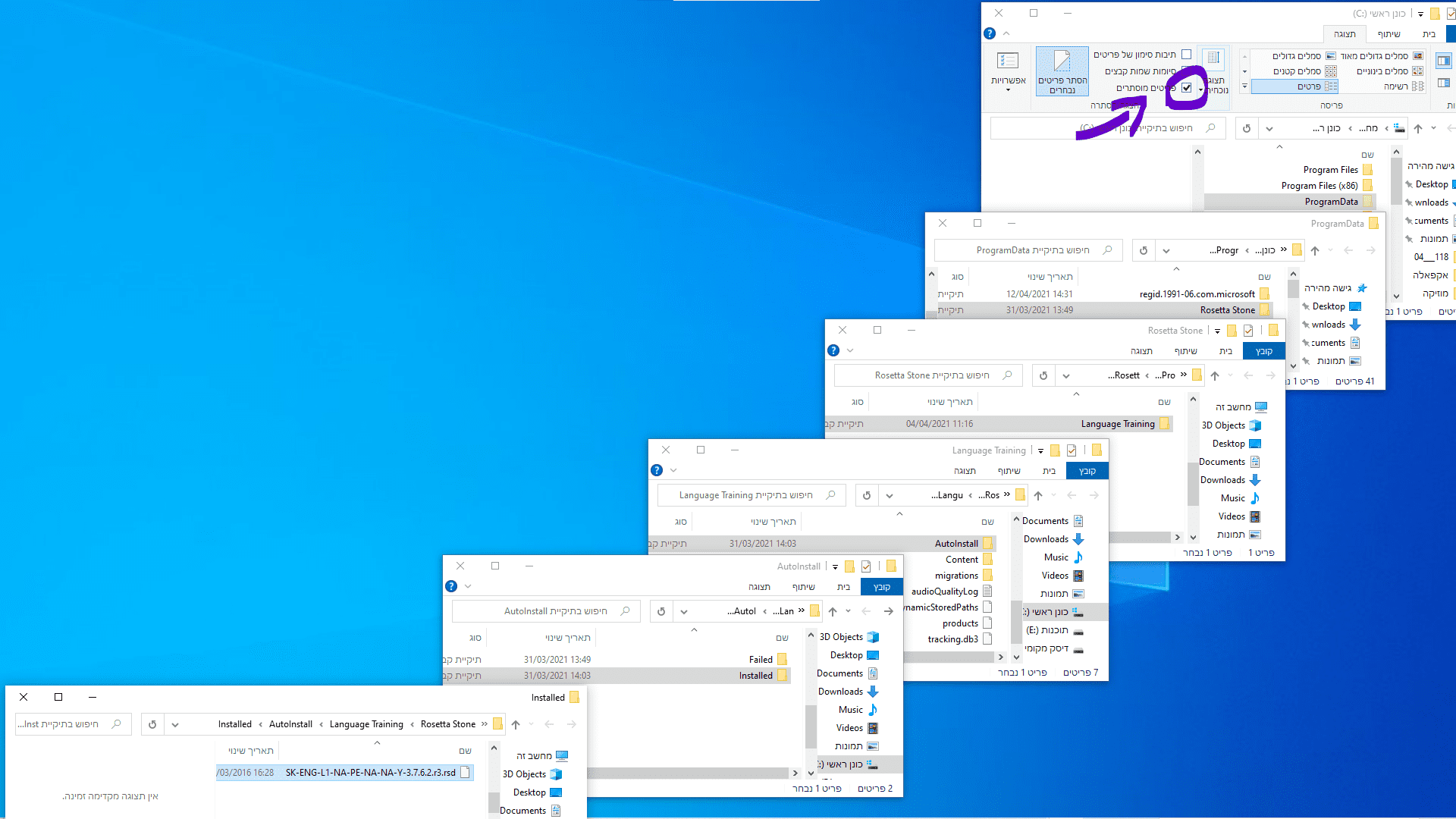
Task: Open the File (קובץ) tab in the Language Training window
Action: pos(1087,471)
